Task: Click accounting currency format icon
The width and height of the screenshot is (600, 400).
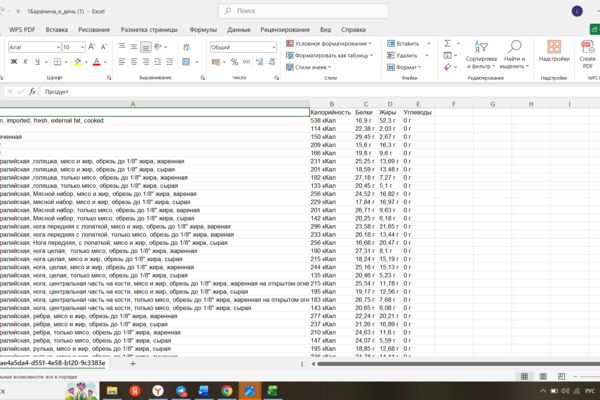Action: click(216, 62)
